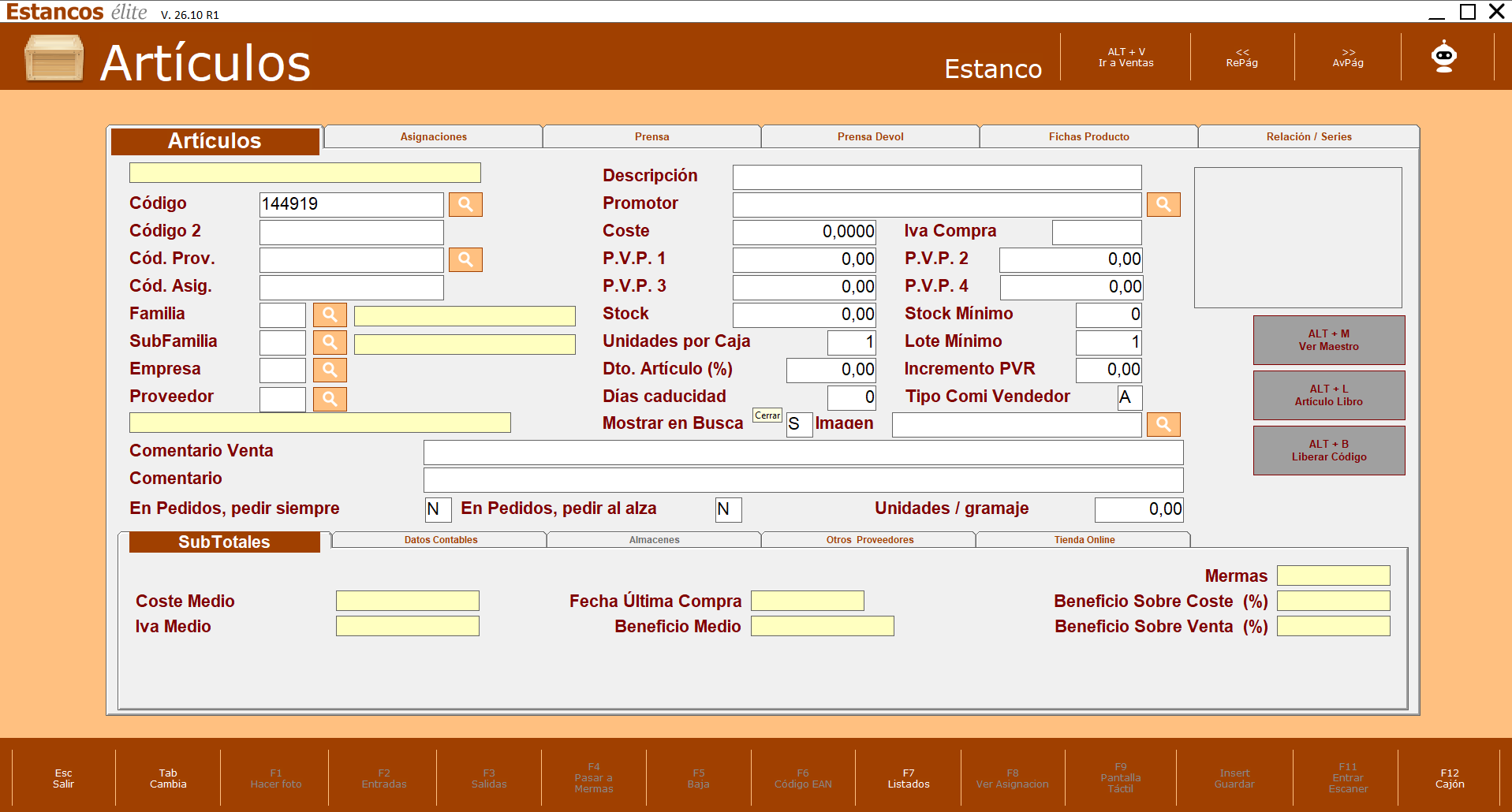Screen dimensions: 1512x812
Task: Click the Liberar Código button
Action: (1329, 450)
